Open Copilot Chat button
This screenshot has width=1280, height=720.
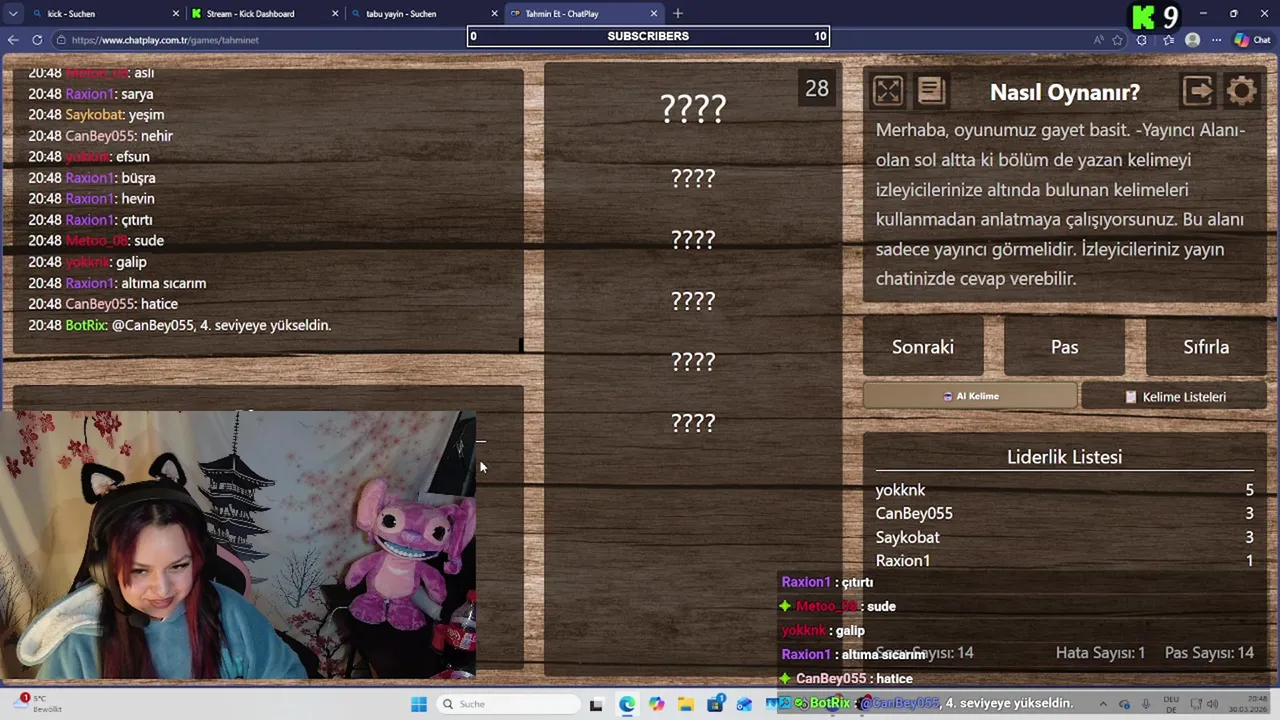point(1254,40)
